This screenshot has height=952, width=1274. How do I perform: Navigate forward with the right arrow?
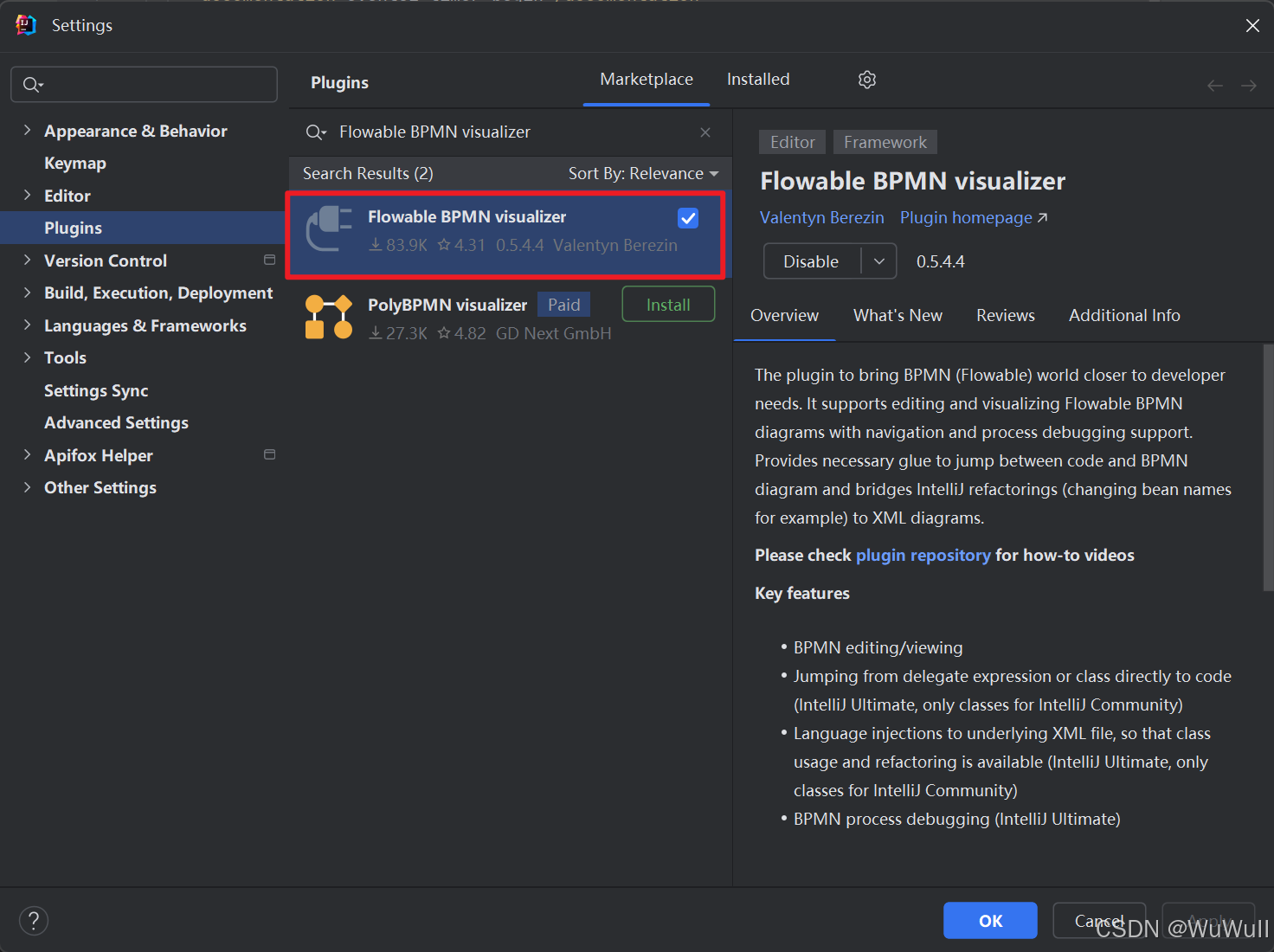[x=1249, y=86]
